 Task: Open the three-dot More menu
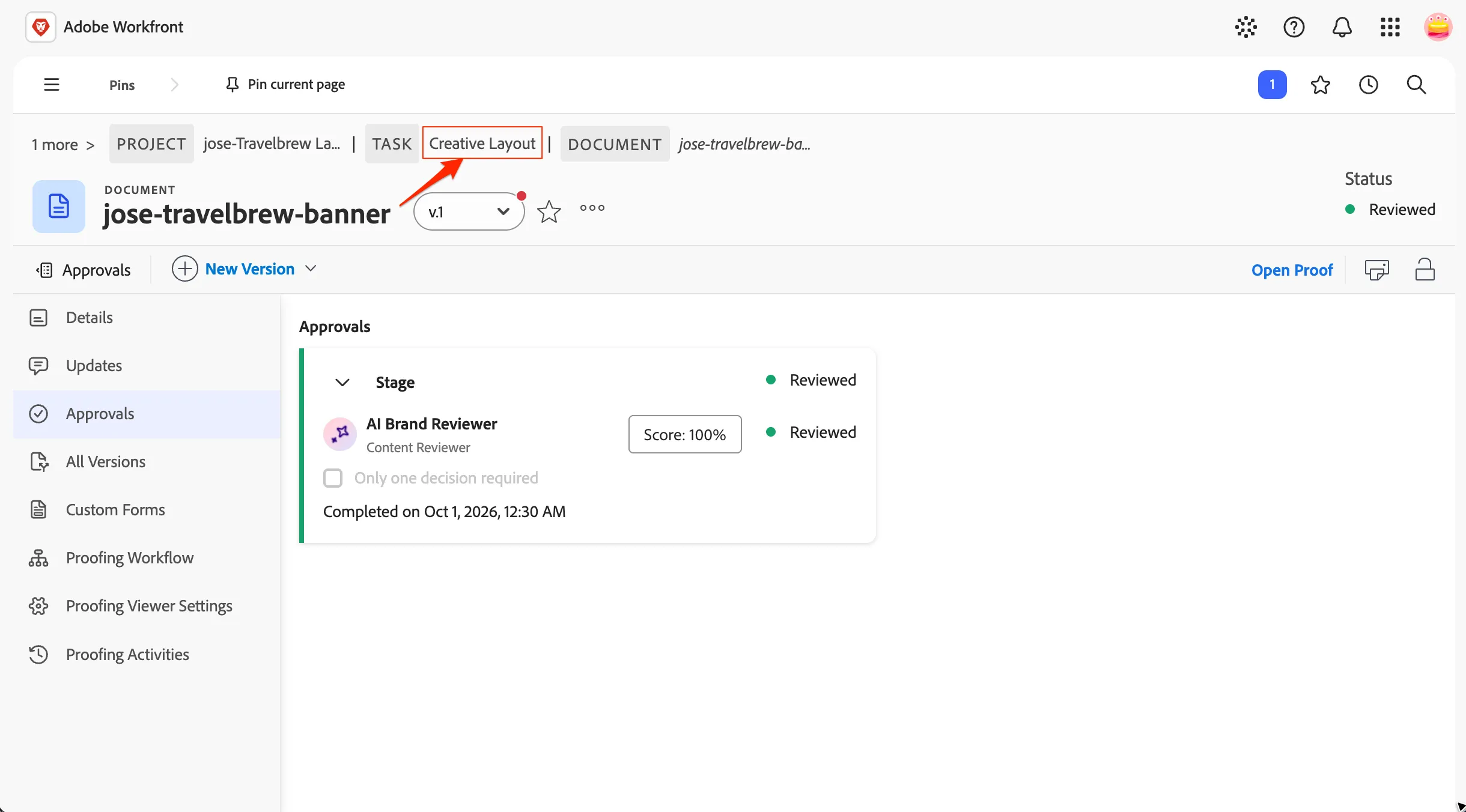click(x=592, y=208)
